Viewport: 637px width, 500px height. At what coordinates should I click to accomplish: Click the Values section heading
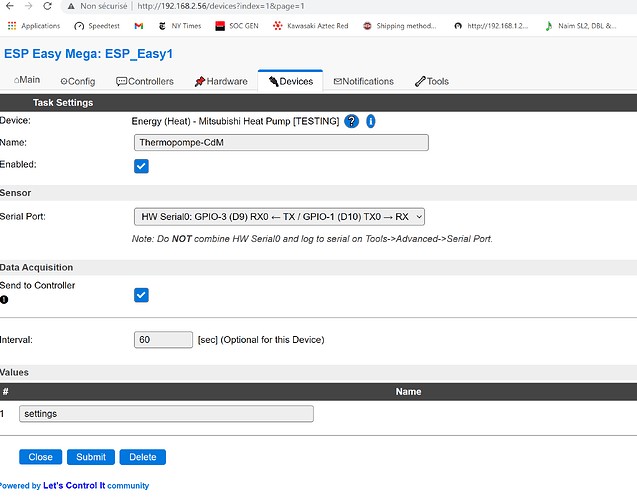pyautogui.click(x=14, y=372)
